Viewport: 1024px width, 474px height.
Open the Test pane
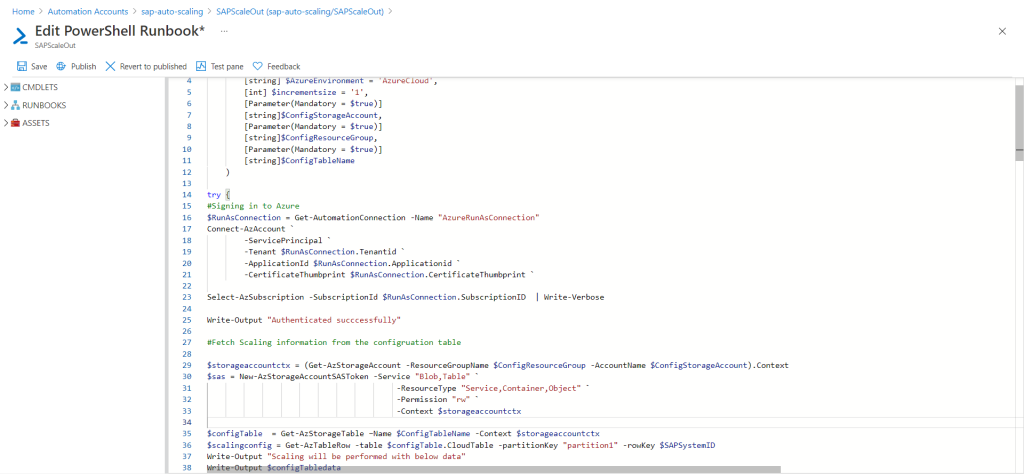(x=219, y=67)
